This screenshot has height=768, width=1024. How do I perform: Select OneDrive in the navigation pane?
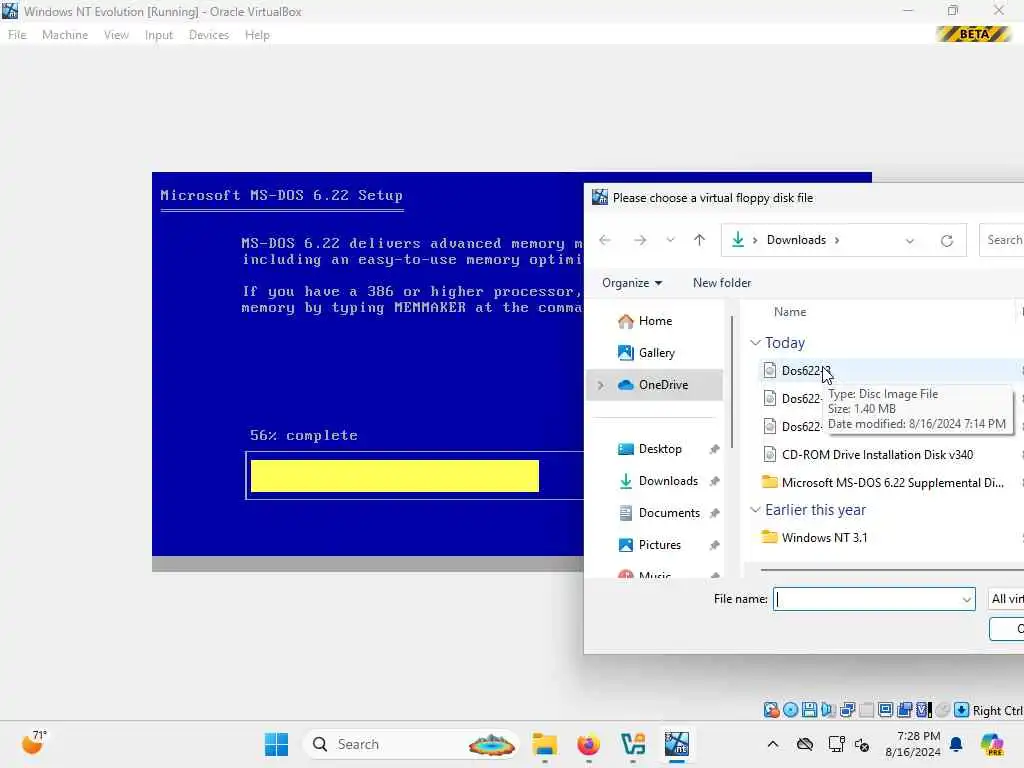click(663, 385)
